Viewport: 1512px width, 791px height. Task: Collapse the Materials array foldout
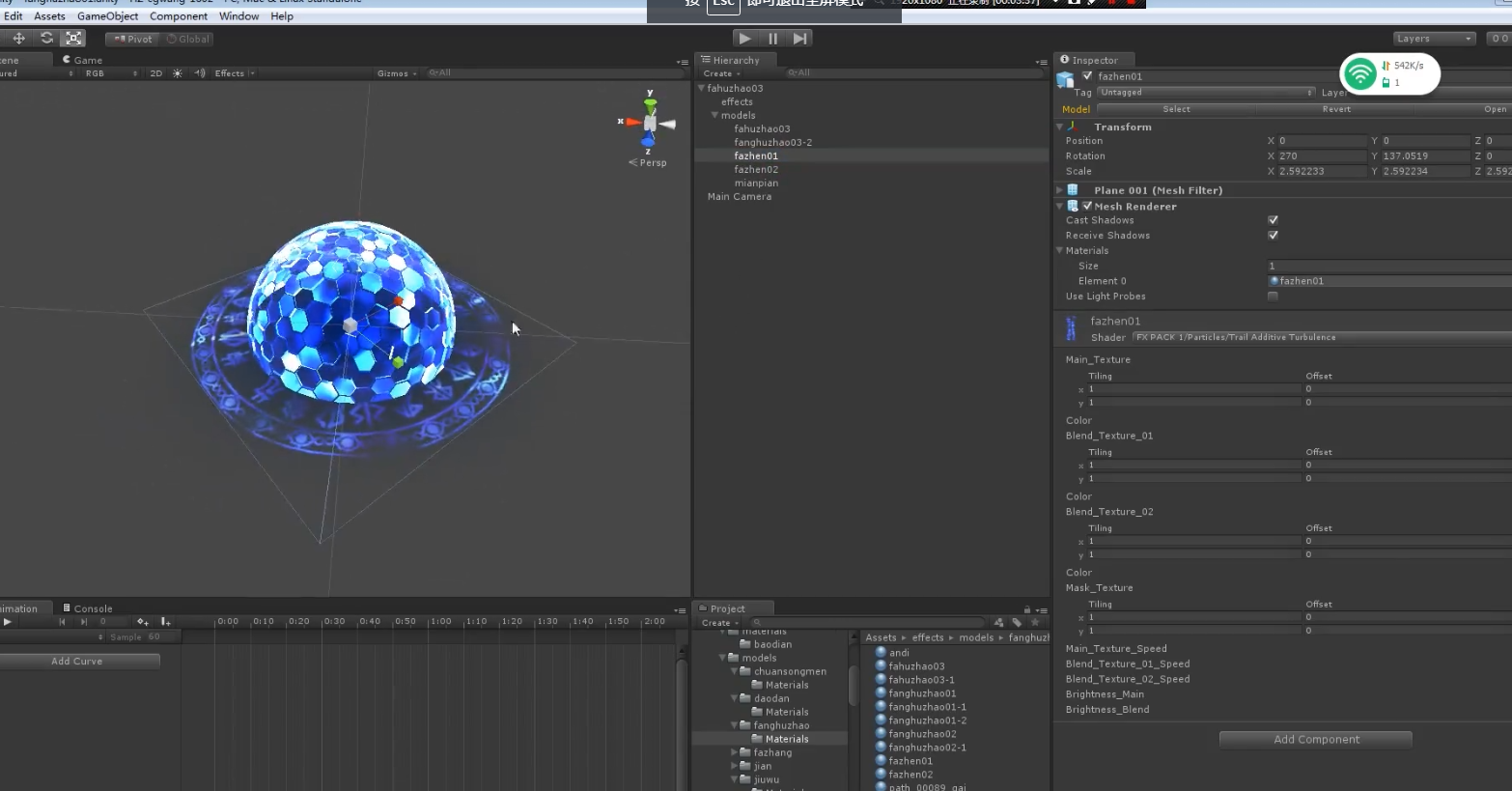[1059, 250]
